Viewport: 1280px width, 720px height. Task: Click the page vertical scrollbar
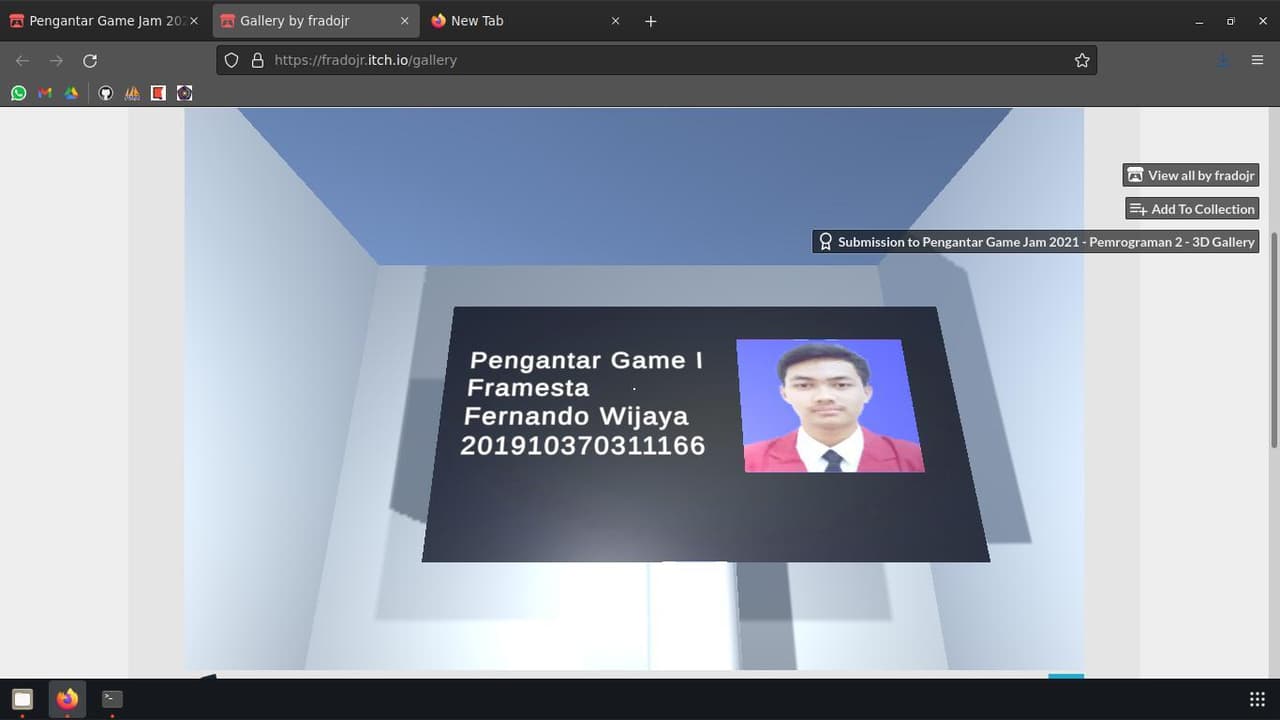point(1274,340)
